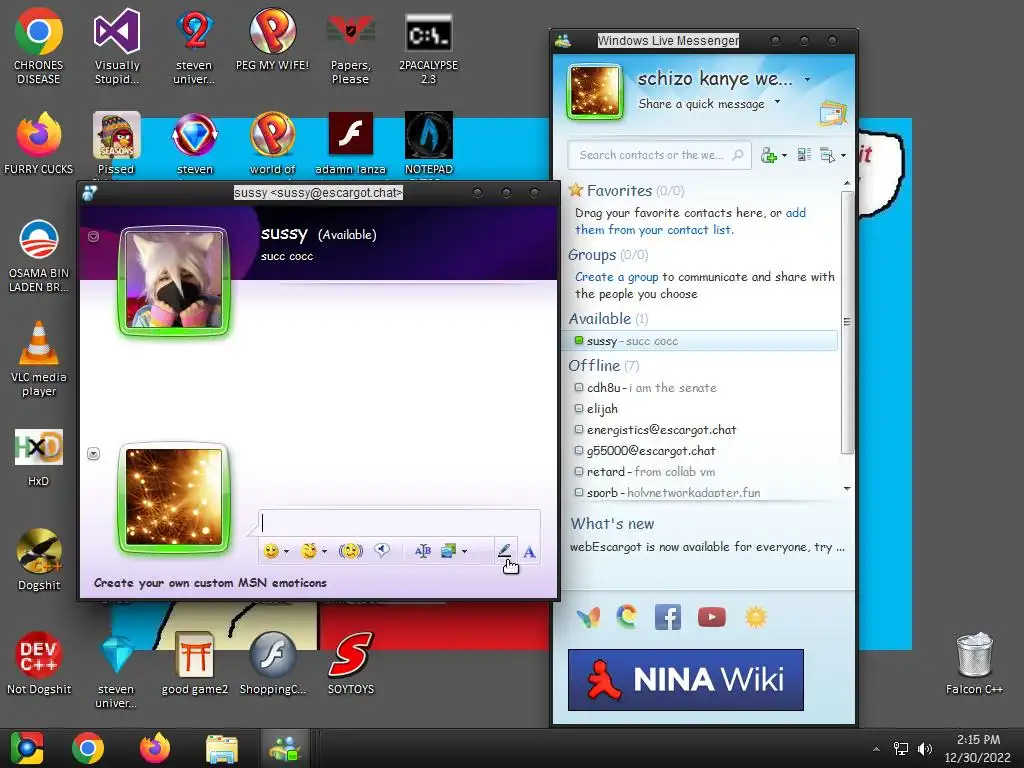Open the winks dropdown arrow

[x=324, y=552]
